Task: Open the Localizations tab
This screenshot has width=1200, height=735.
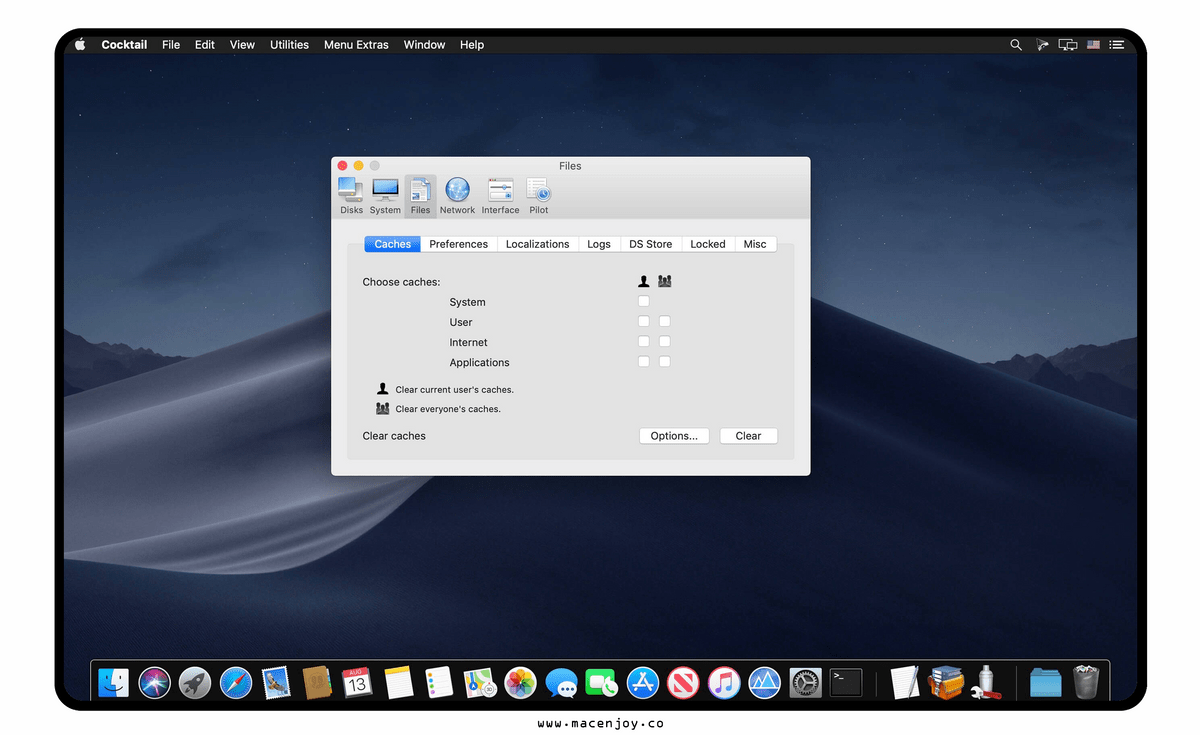Action: coord(537,244)
